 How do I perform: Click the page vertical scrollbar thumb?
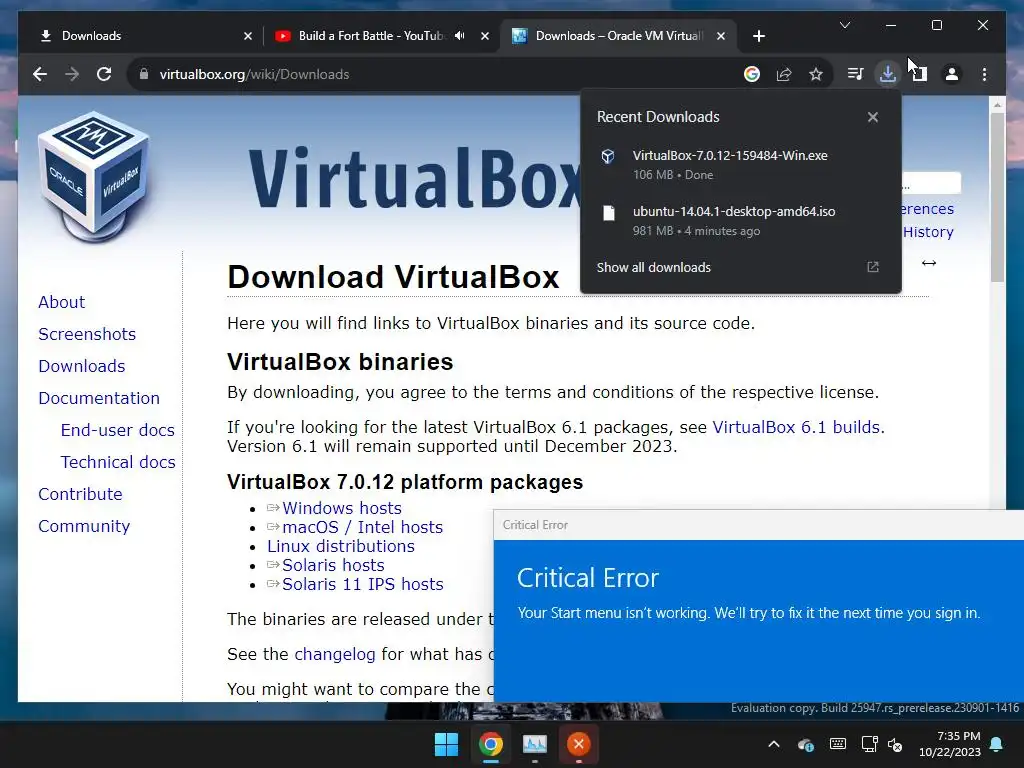click(997, 196)
